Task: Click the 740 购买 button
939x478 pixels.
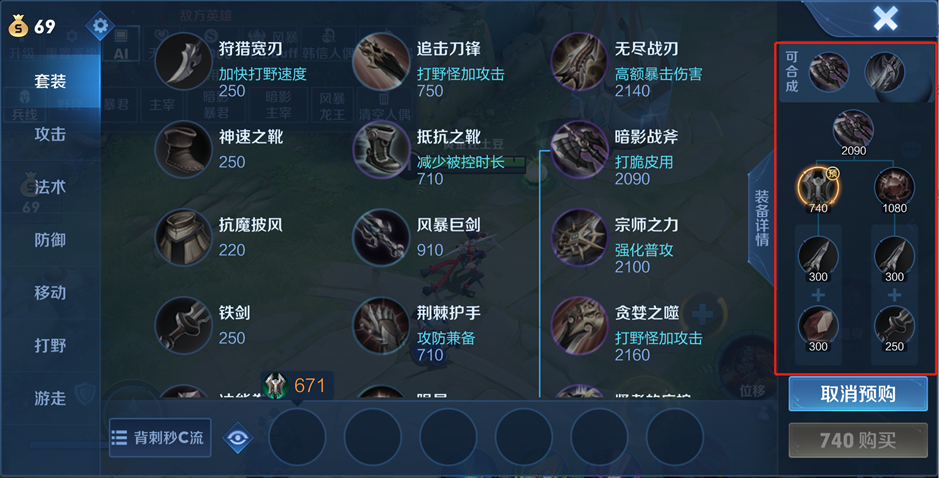Action: pos(858,441)
